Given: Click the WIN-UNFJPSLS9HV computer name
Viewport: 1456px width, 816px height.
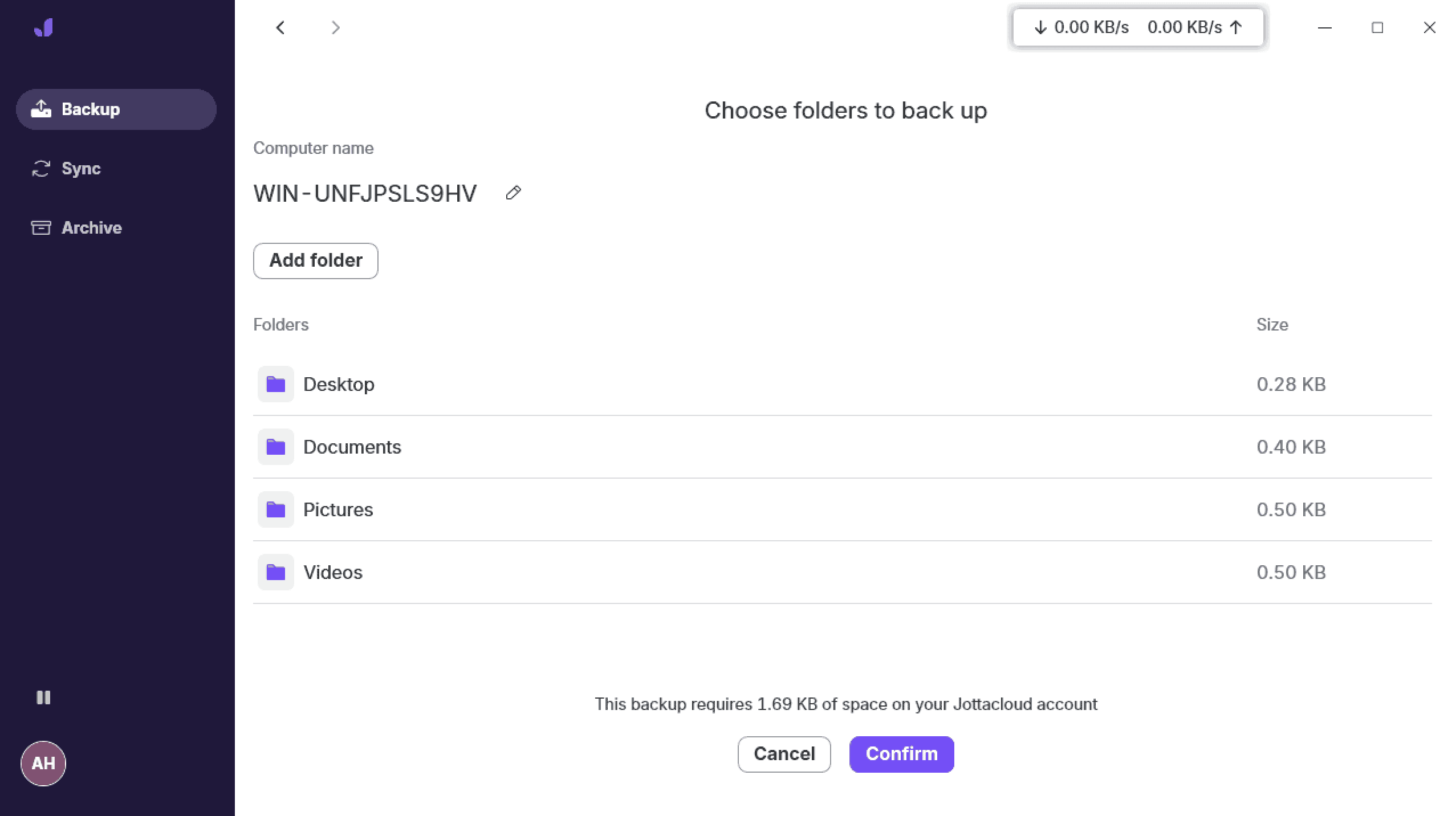Looking at the screenshot, I should [365, 194].
